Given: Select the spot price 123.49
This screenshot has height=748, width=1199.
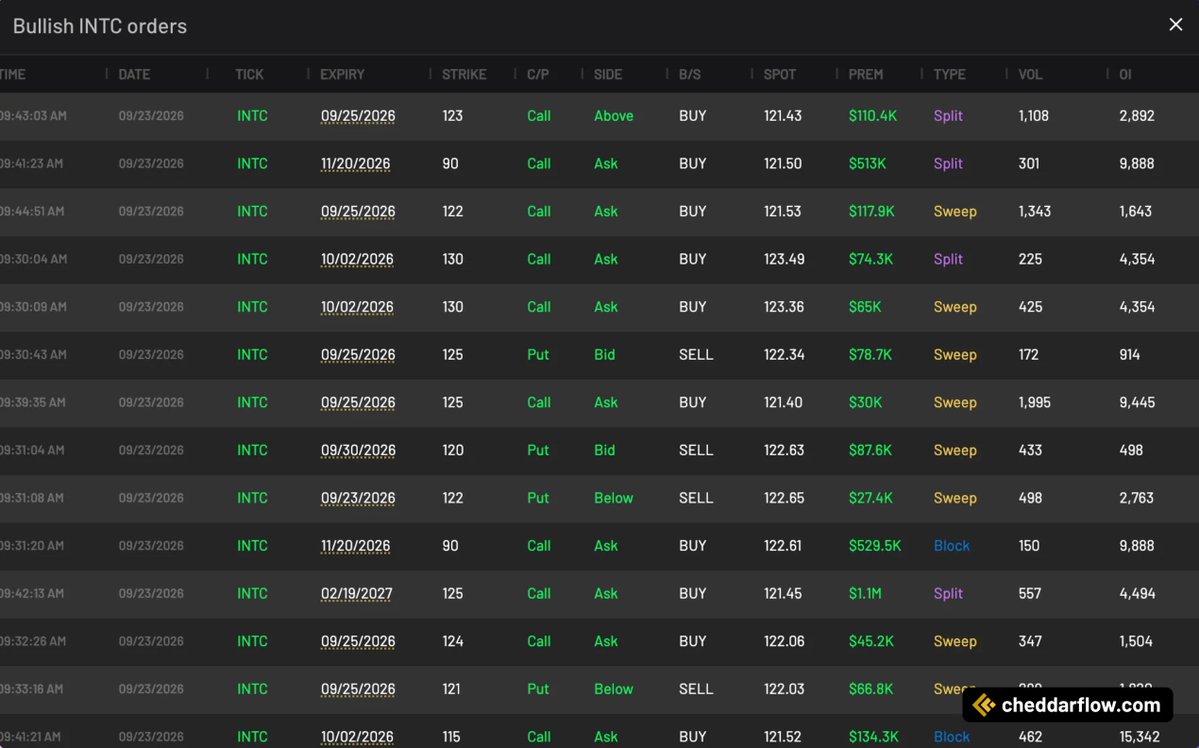Looking at the screenshot, I should pyautogui.click(x=784, y=259).
